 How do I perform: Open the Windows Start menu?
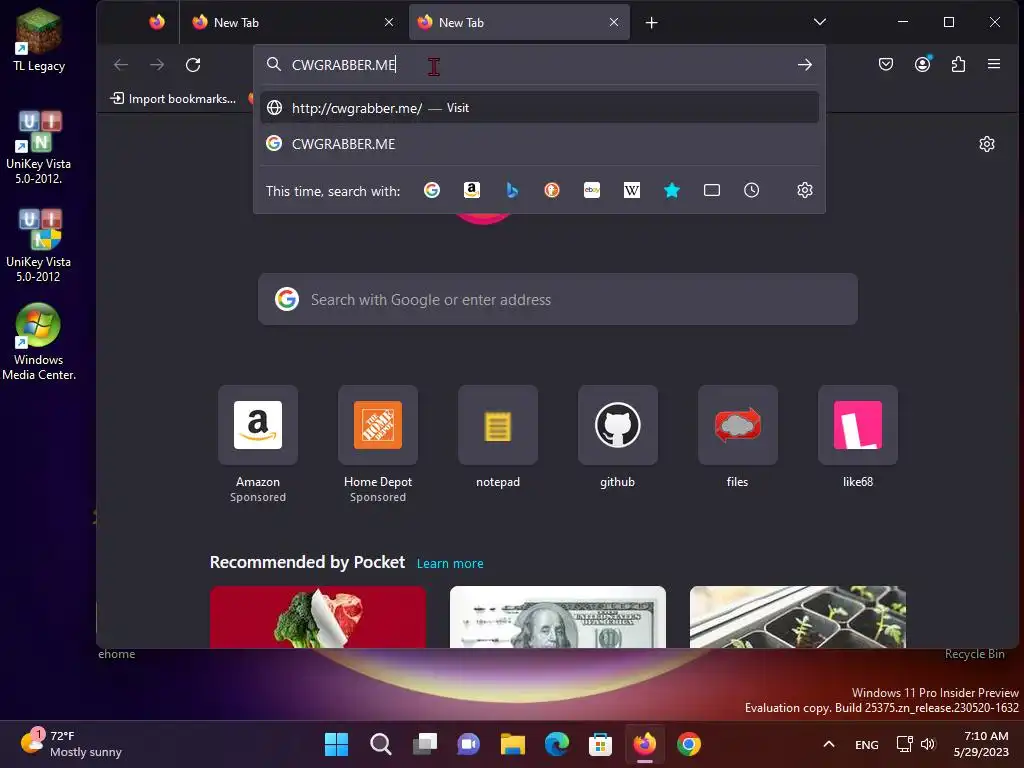336,744
